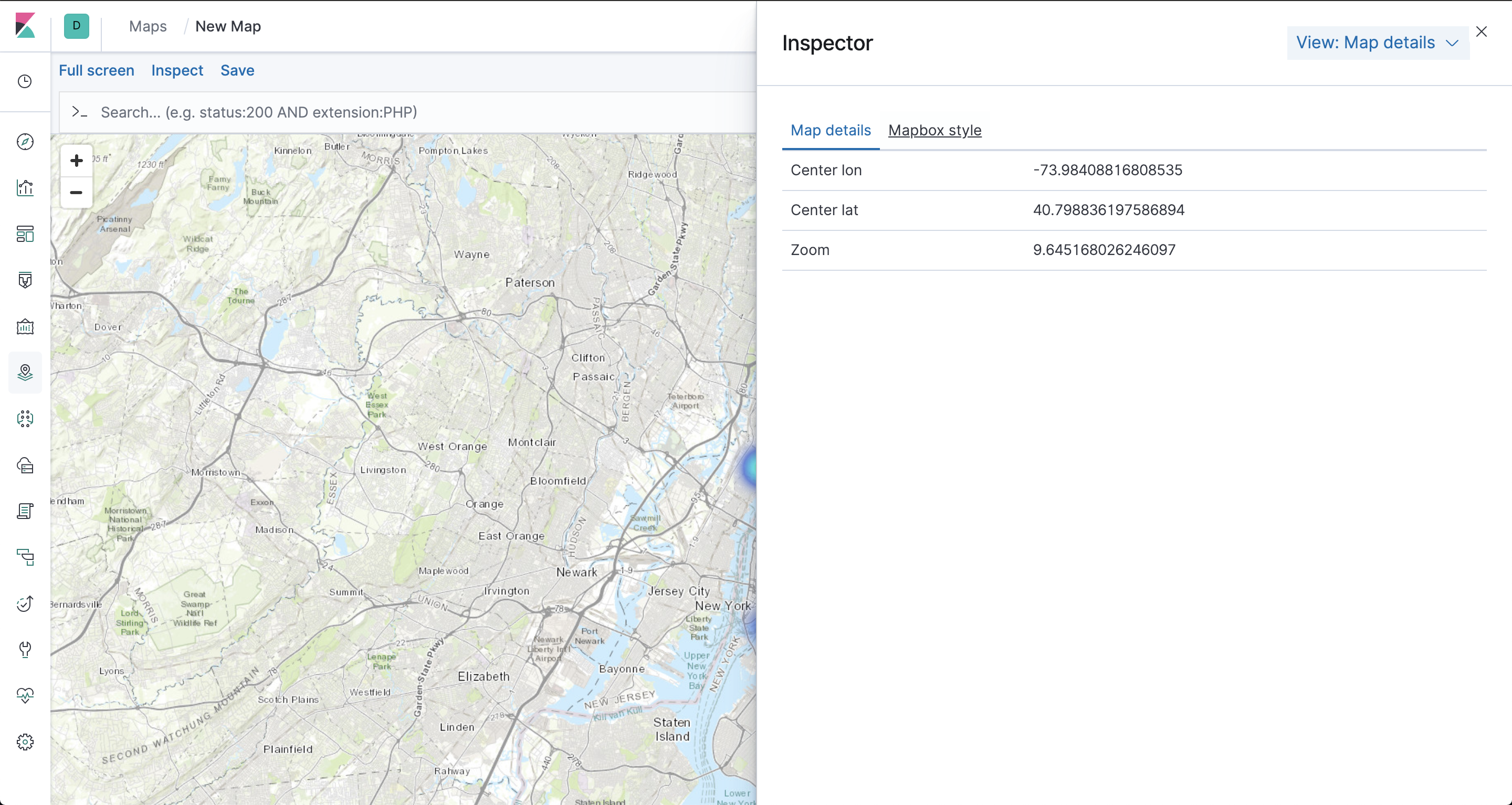
Task: Open Uptime icon in sidebar
Action: coord(25,603)
